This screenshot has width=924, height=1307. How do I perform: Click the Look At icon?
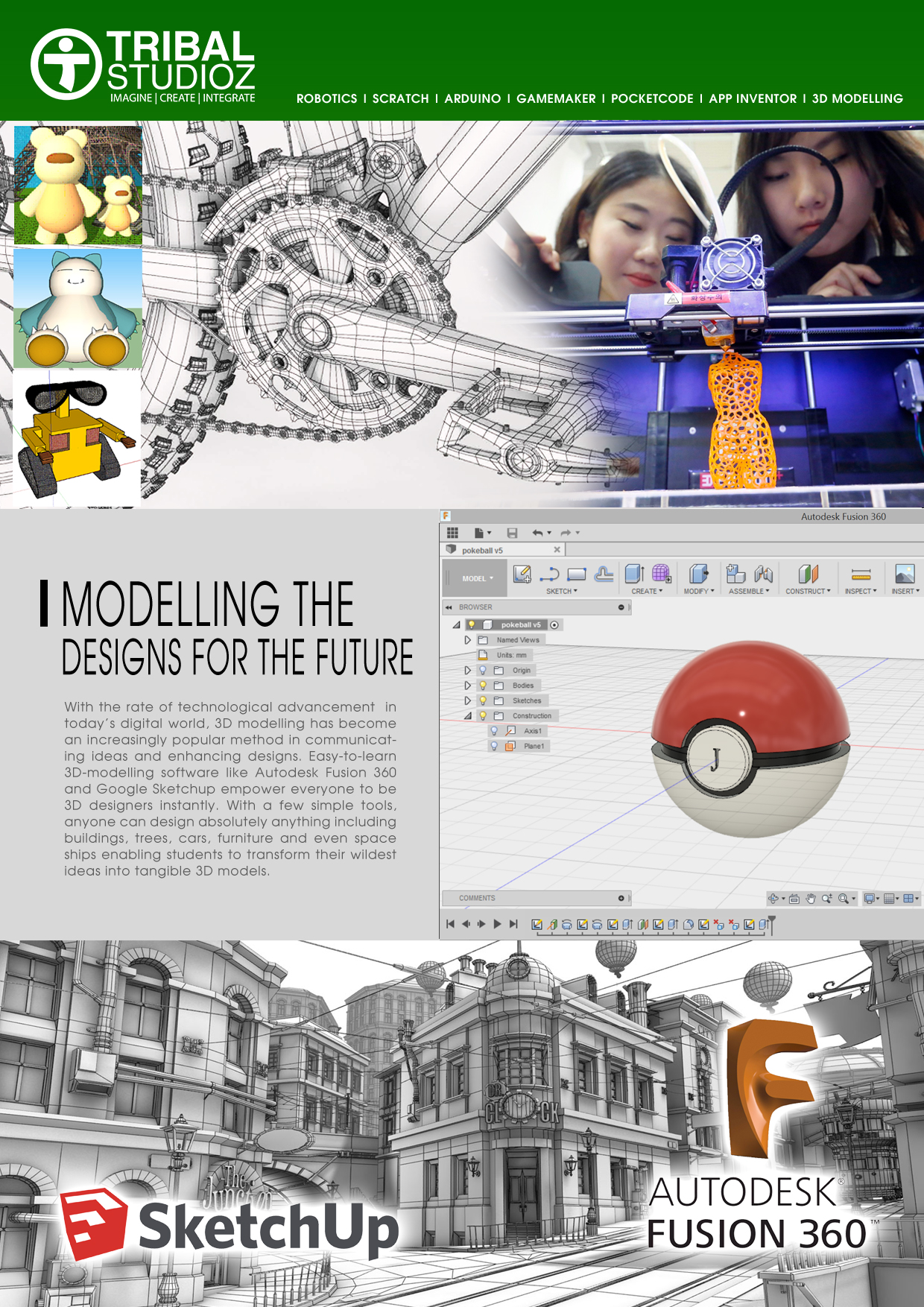794,899
